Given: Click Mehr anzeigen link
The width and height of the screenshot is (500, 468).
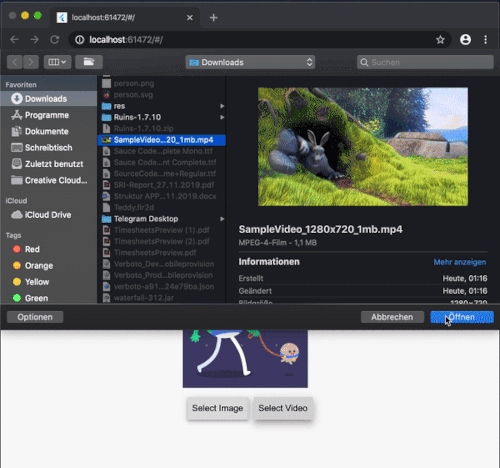Looking at the screenshot, I should pyautogui.click(x=460, y=262).
